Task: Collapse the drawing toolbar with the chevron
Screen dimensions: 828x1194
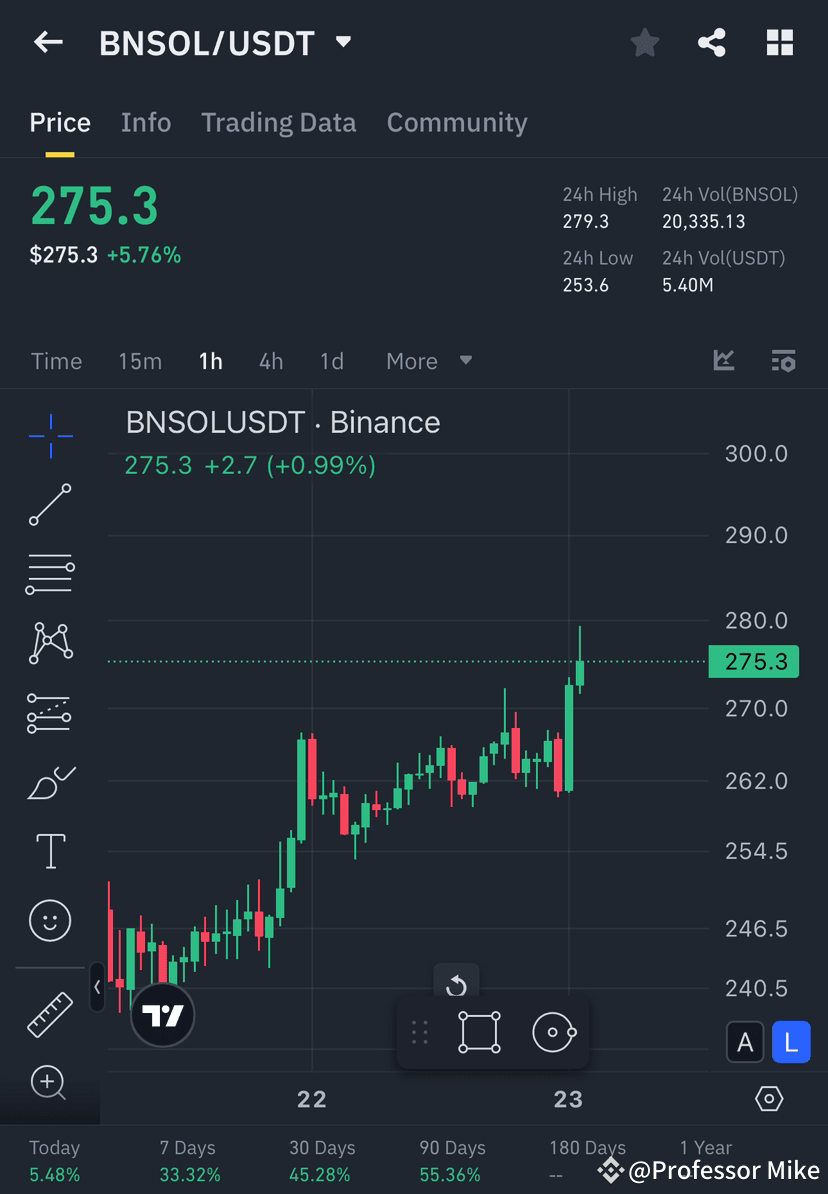Action: pyautogui.click(x=96, y=988)
